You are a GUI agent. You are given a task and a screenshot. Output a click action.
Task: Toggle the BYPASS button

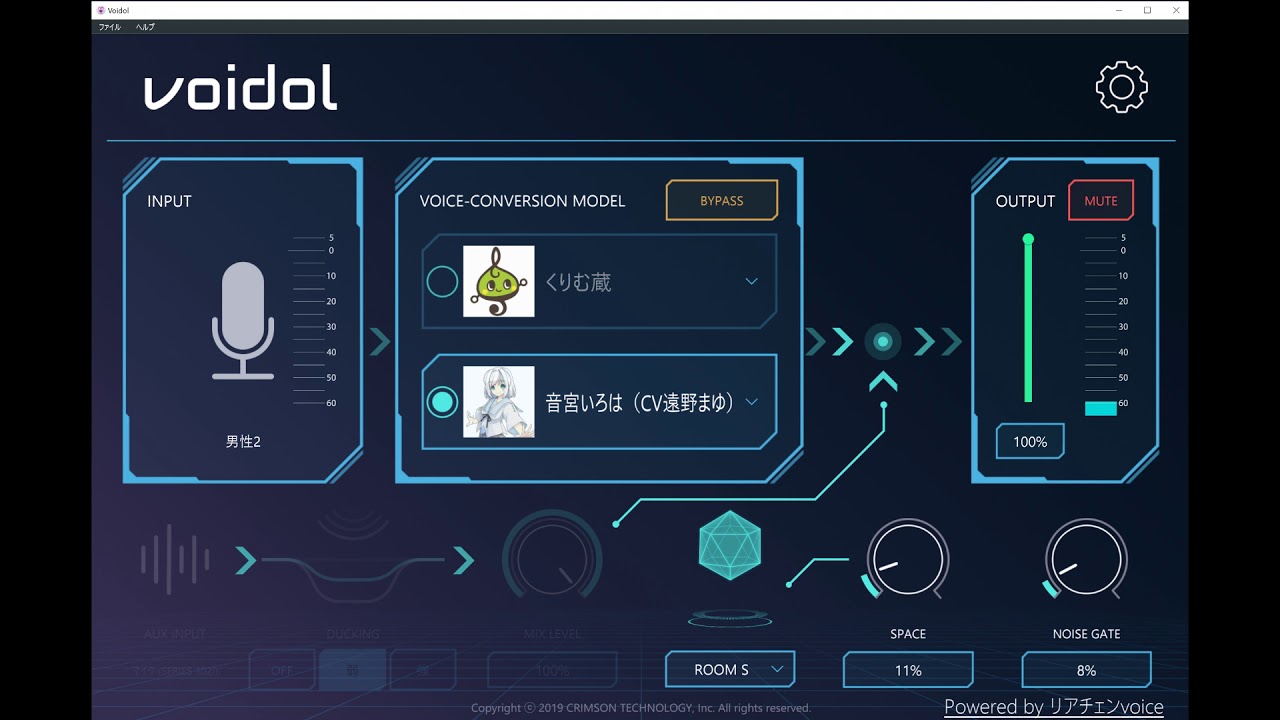[722, 200]
